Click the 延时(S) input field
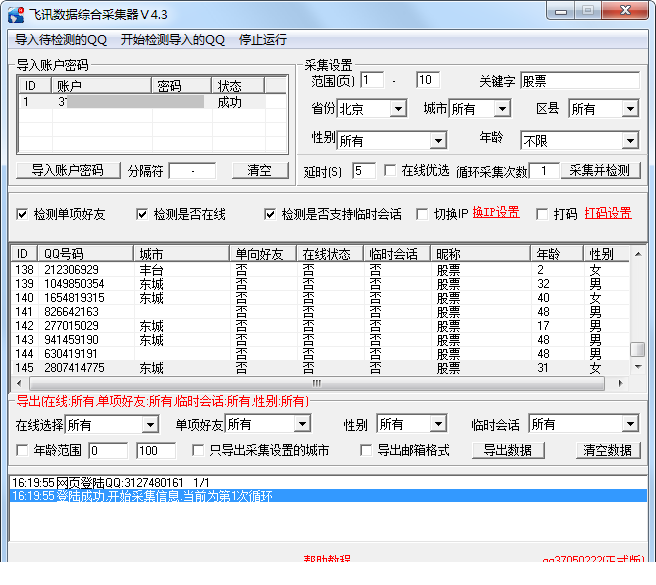Screen dimensions: 656x585 tap(364, 170)
